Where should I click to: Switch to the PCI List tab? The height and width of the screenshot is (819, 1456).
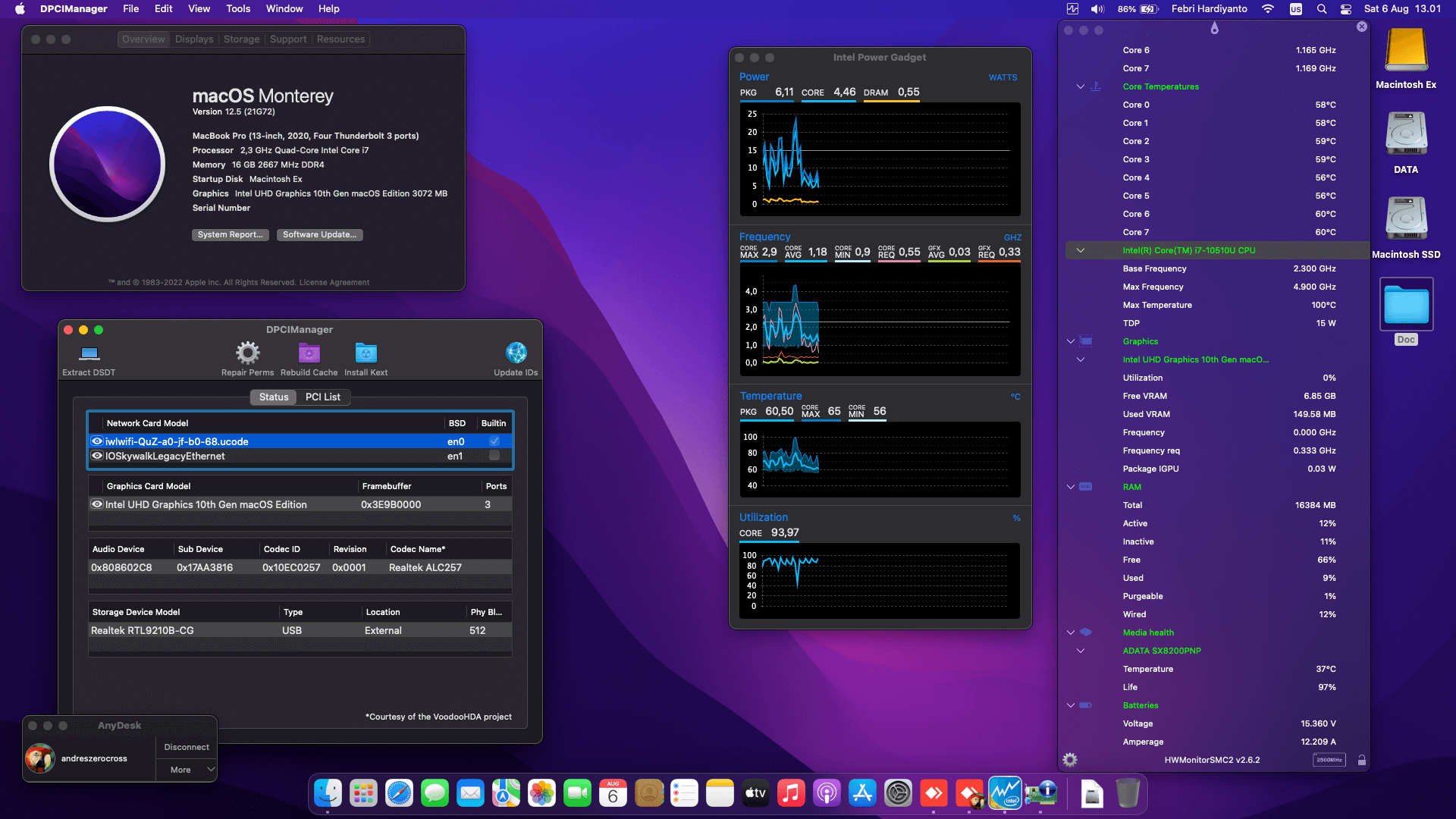point(323,397)
